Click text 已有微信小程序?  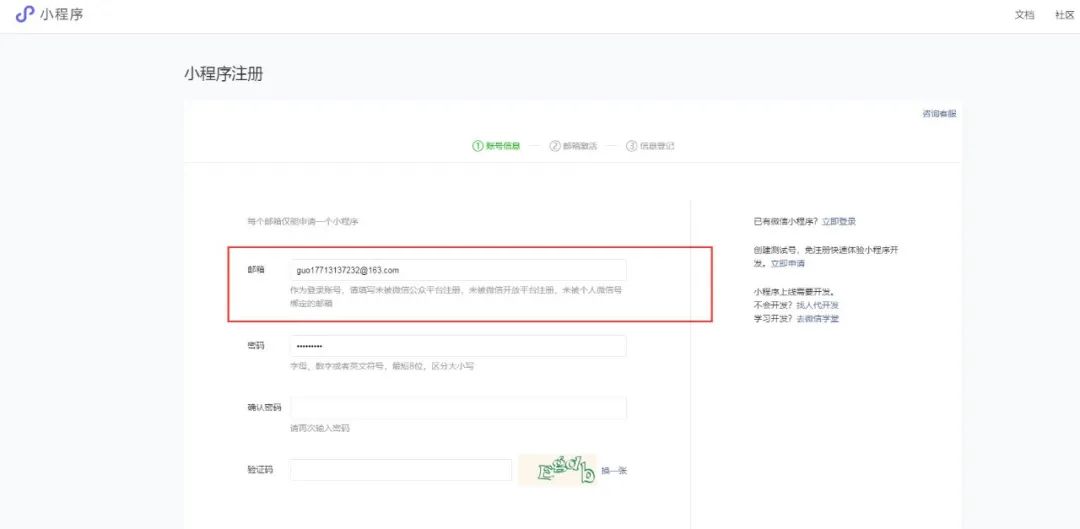(x=786, y=222)
